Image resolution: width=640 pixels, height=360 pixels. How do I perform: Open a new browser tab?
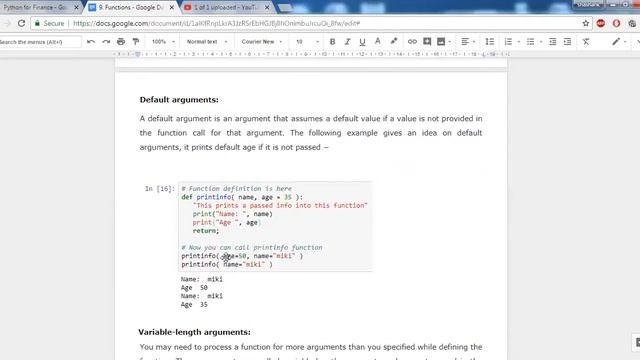tap(285, 7)
